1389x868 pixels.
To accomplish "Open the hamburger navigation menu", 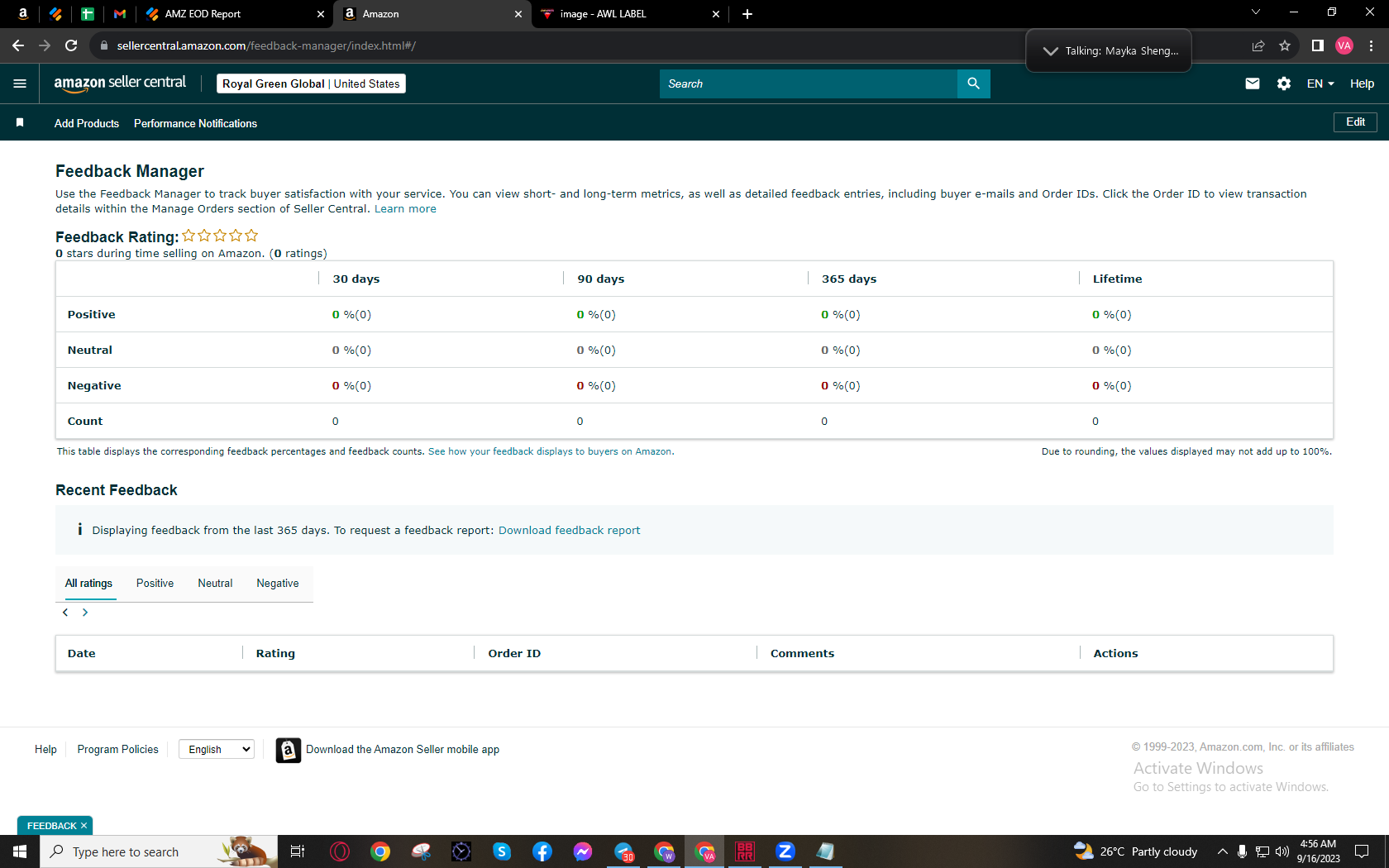I will pyautogui.click(x=20, y=83).
